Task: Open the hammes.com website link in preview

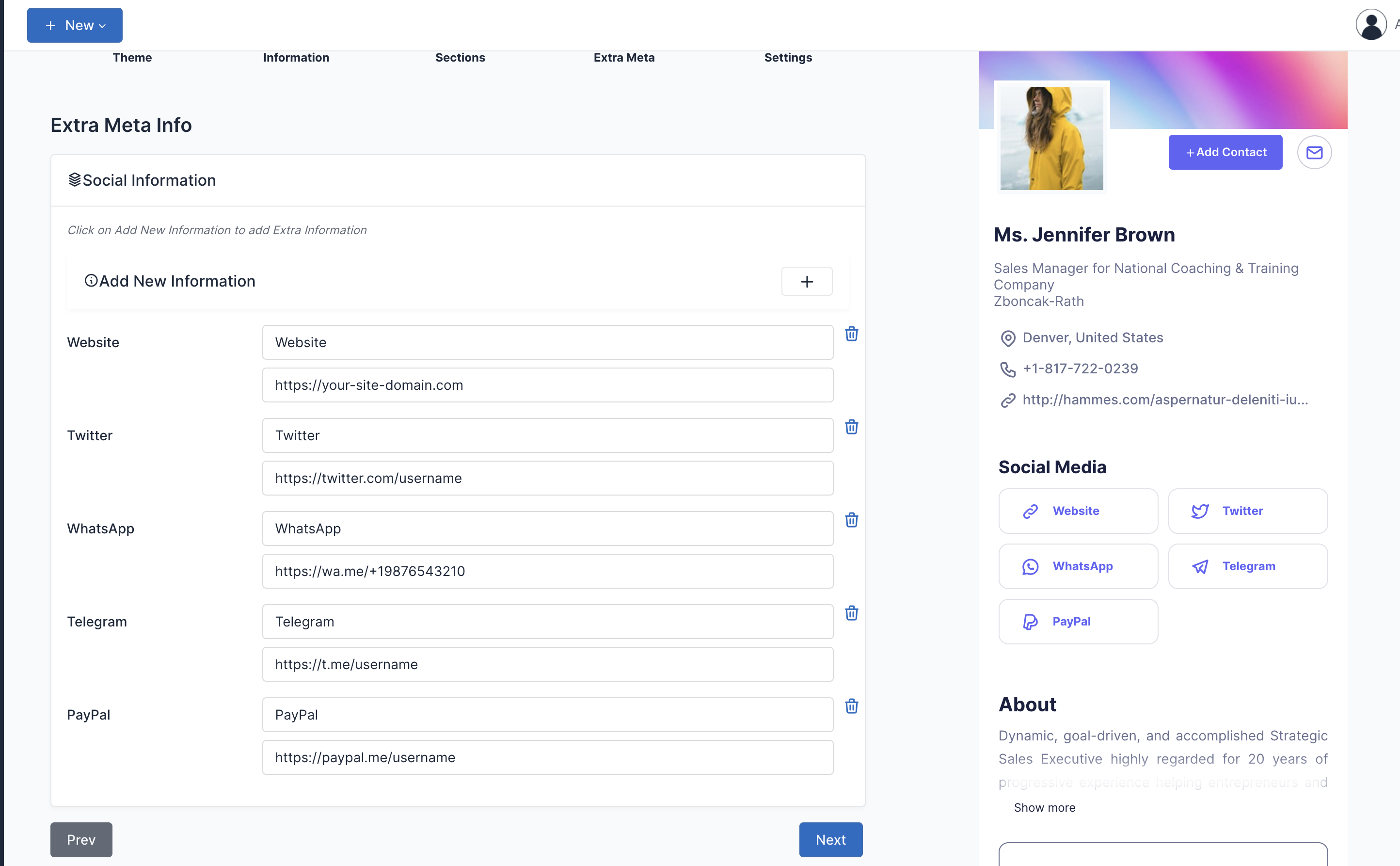Action: 1165,400
